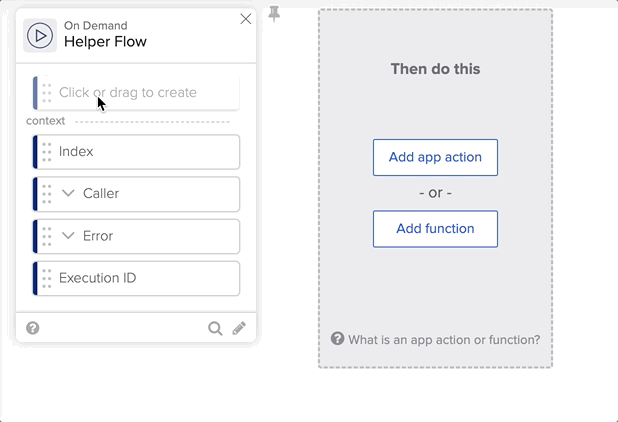
Task: Click the 'Click or drag to create' field
Action: (140, 93)
